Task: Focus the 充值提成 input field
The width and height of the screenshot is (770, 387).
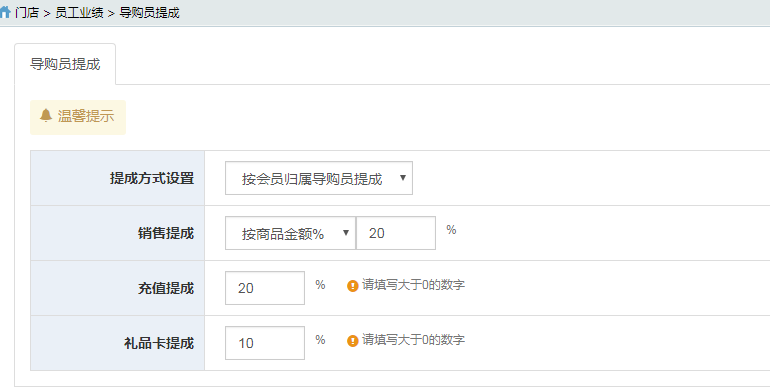Action: coord(265,288)
